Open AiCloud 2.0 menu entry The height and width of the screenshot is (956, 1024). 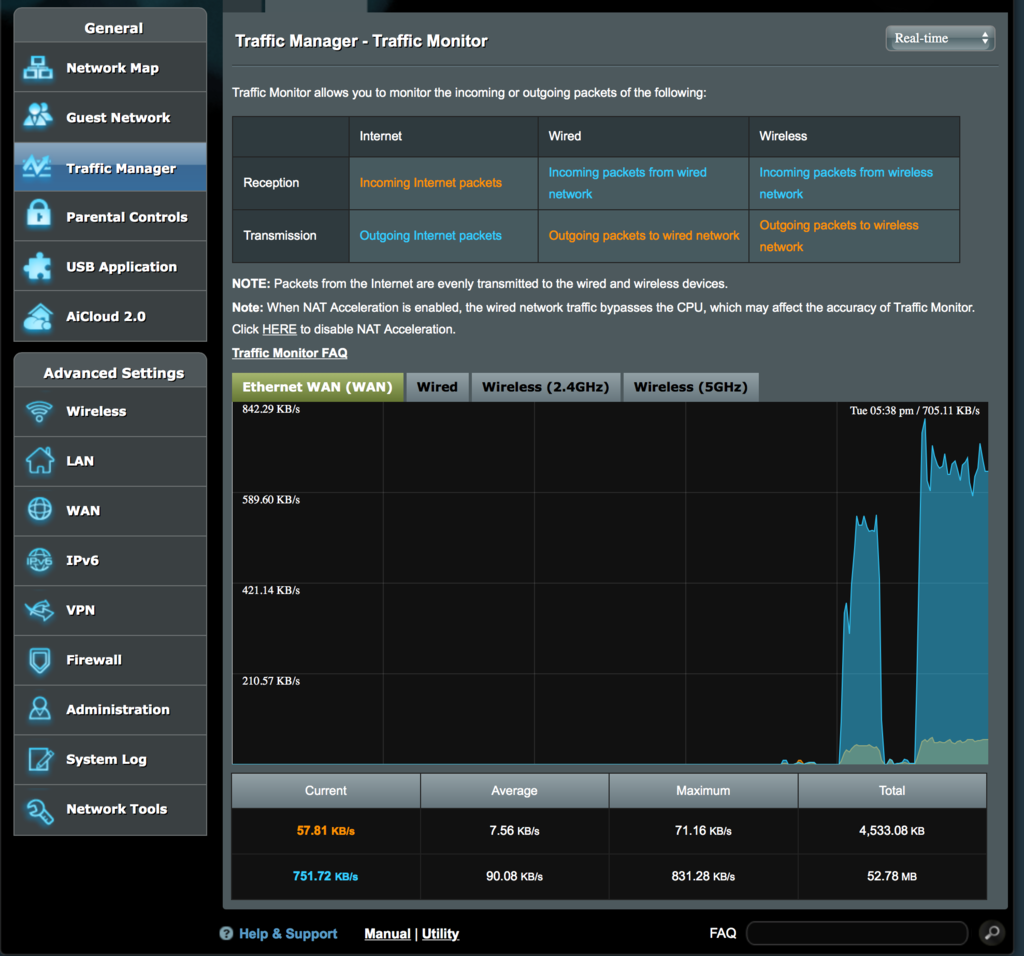click(x=110, y=316)
